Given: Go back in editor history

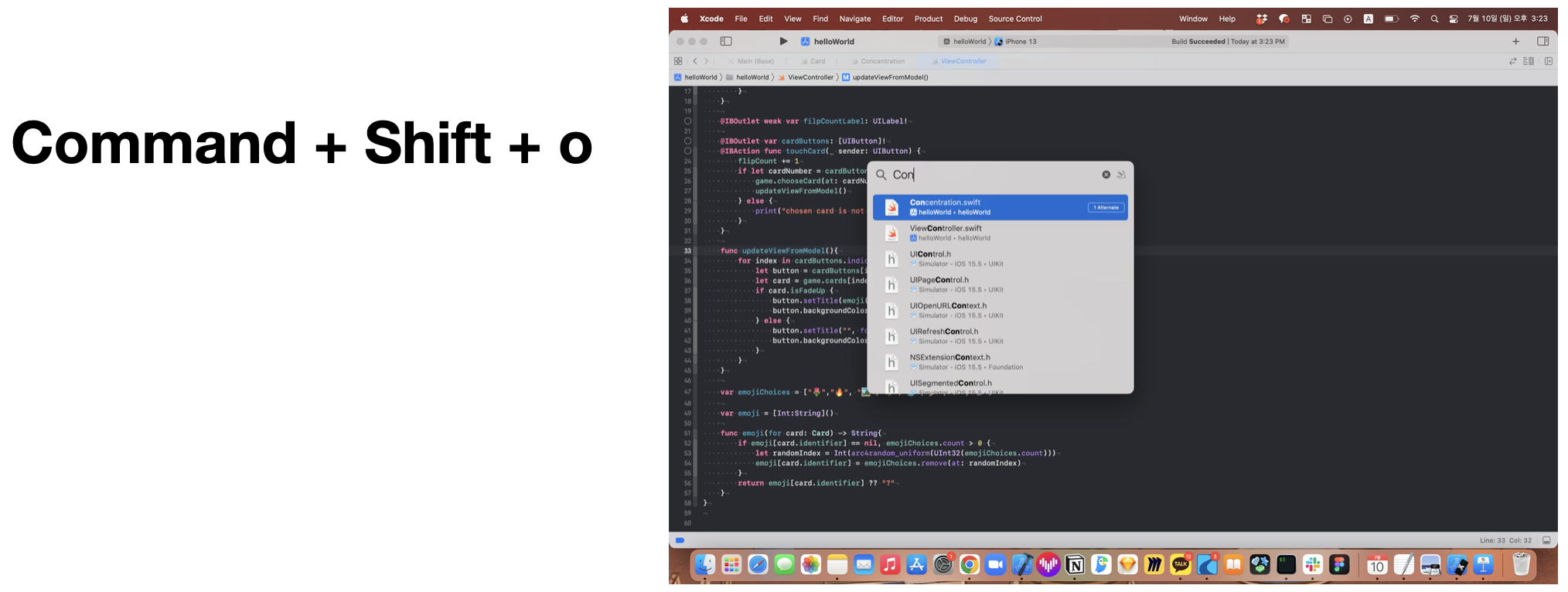Looking at the screenshot, I should (695, 61).
